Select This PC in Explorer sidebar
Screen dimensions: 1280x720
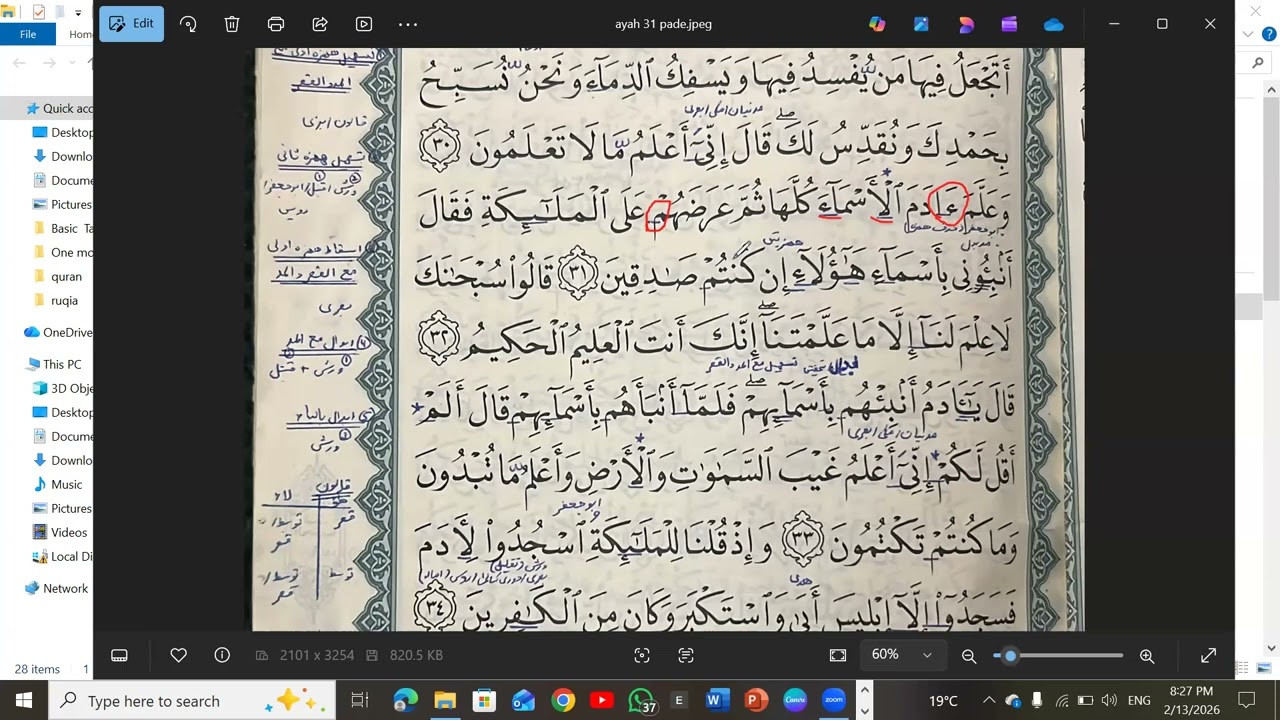click(62, 364)
